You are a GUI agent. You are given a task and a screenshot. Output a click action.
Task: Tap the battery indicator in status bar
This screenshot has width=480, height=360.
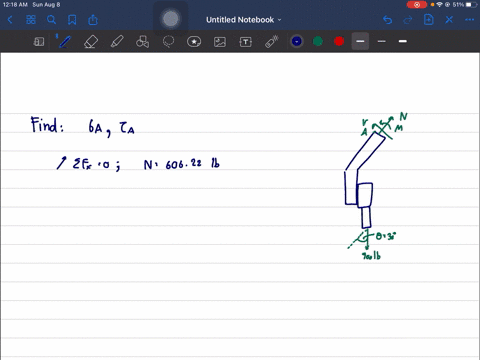[x=471, y=5]
